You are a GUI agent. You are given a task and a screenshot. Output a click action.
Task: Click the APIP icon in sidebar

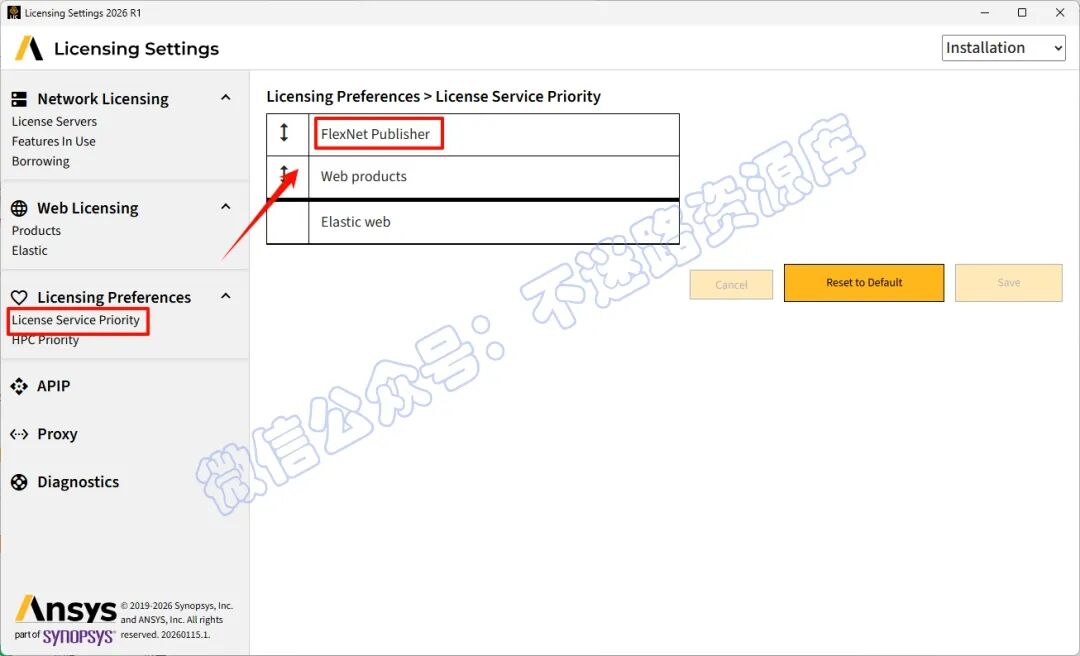click(x=19, y=386)
